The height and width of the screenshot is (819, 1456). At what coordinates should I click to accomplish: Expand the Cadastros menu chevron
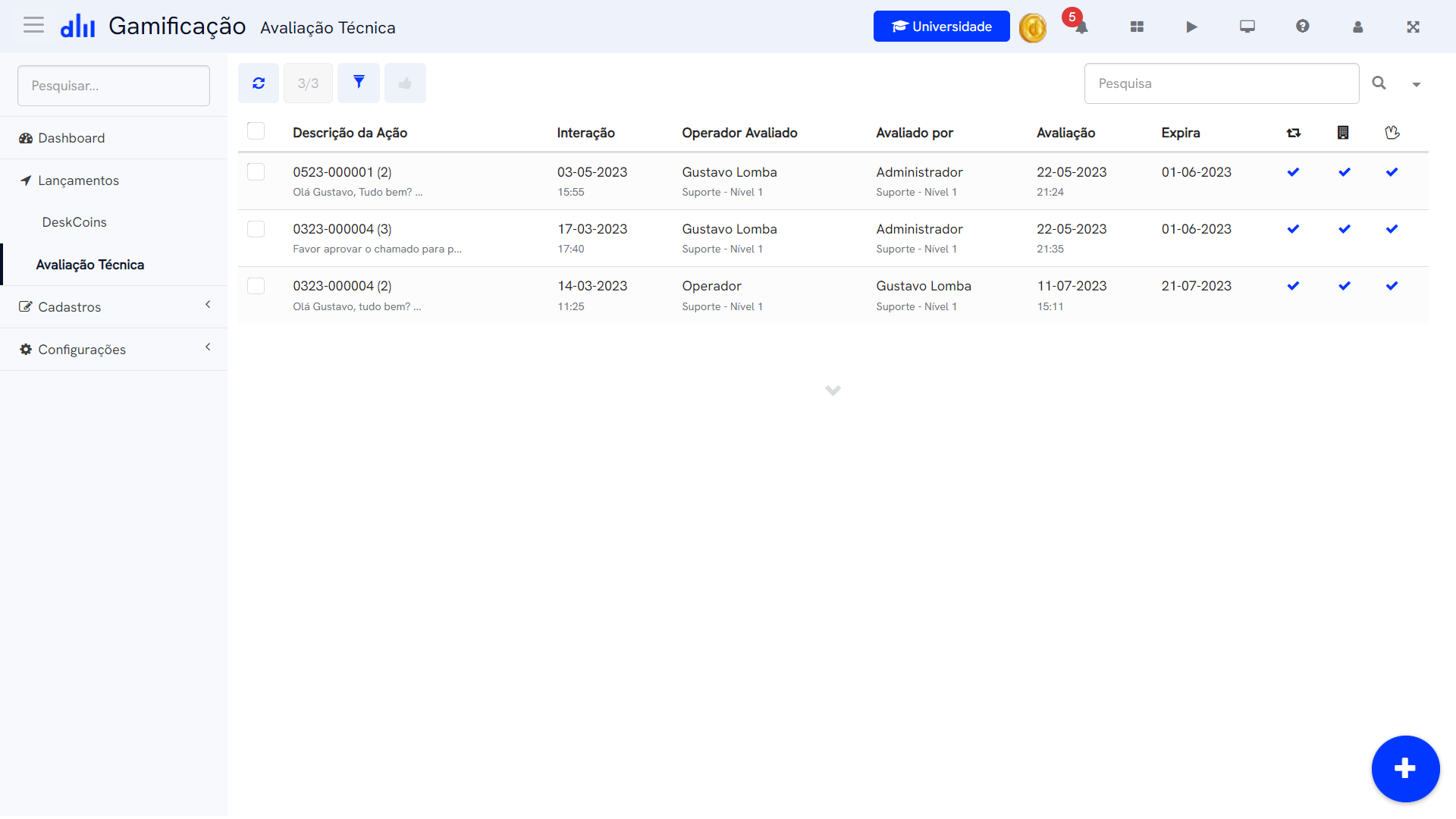click(x=208, y=305)
